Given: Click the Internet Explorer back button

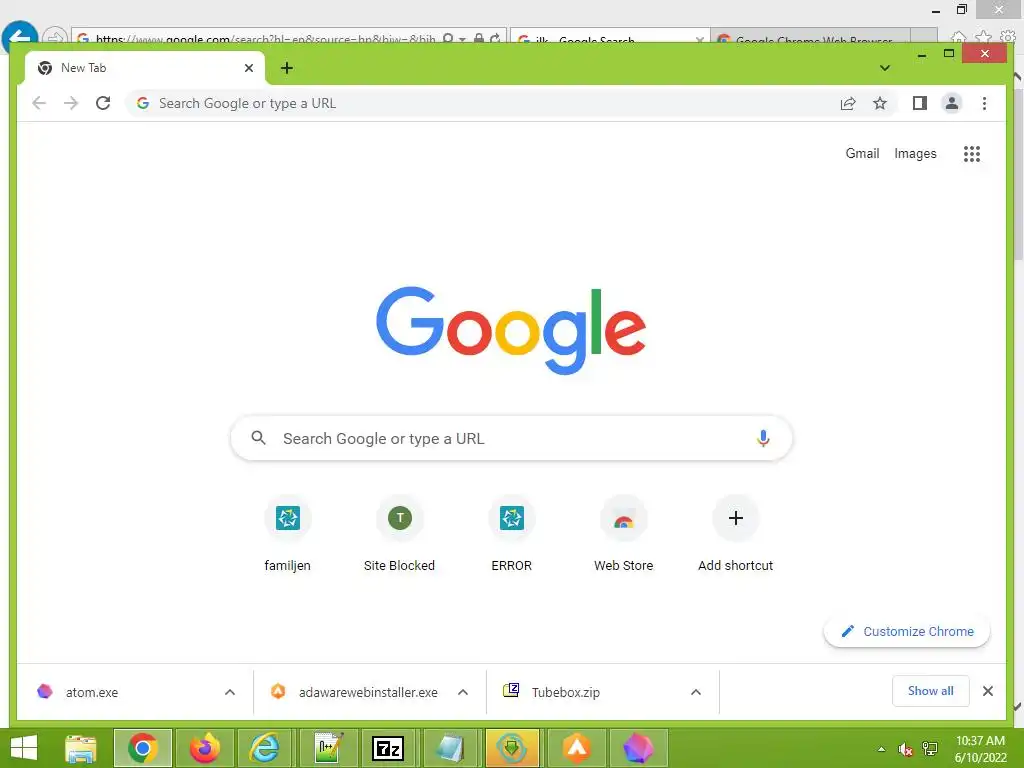Looking at the screenshot, I should (20, 36).
